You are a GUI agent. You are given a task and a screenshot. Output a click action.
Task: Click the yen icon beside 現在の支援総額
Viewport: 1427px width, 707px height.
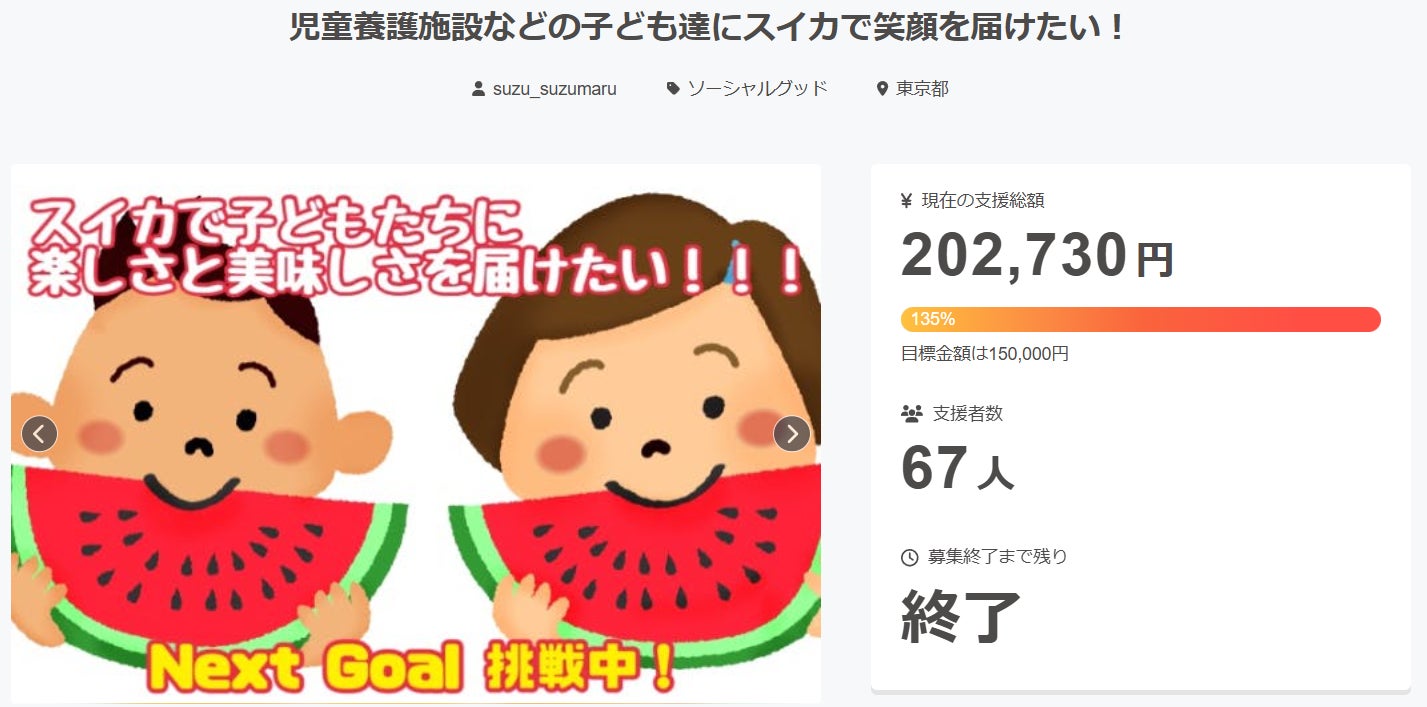(x=907, y=200)
